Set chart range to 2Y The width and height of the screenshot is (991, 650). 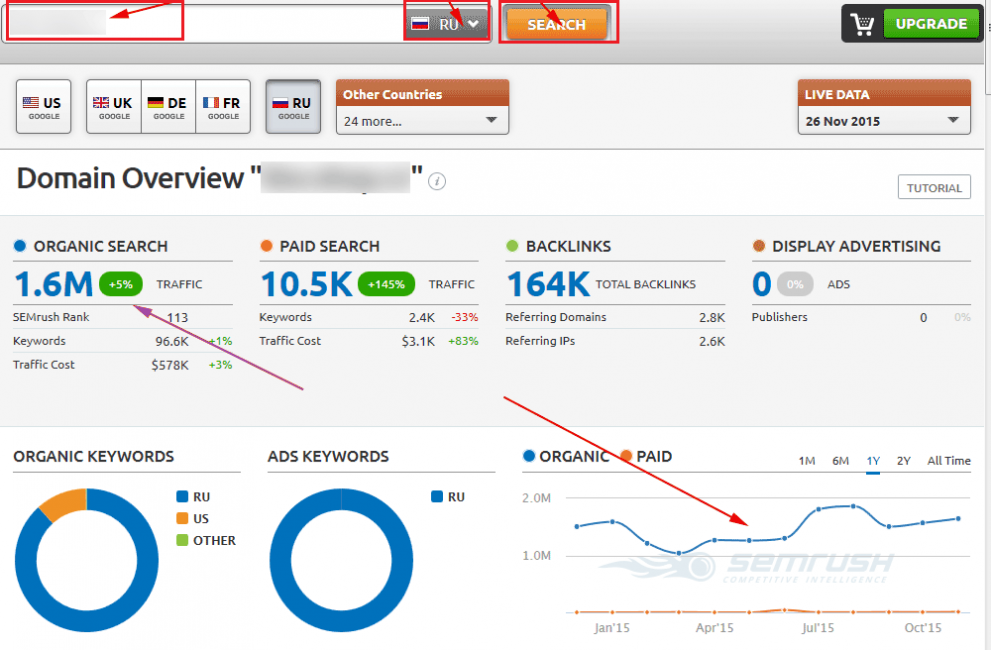904,461
